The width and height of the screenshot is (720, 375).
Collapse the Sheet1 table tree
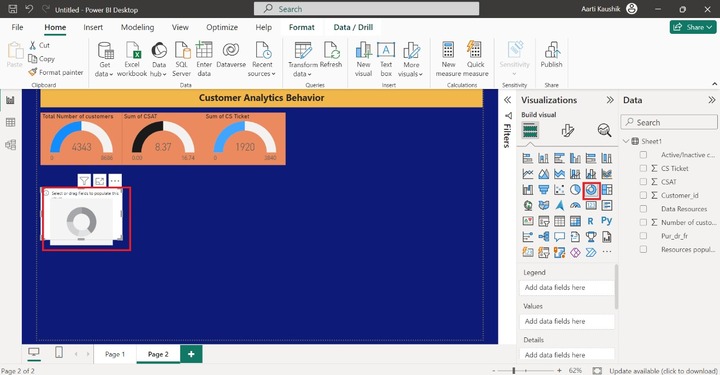(x=626, y=141)
